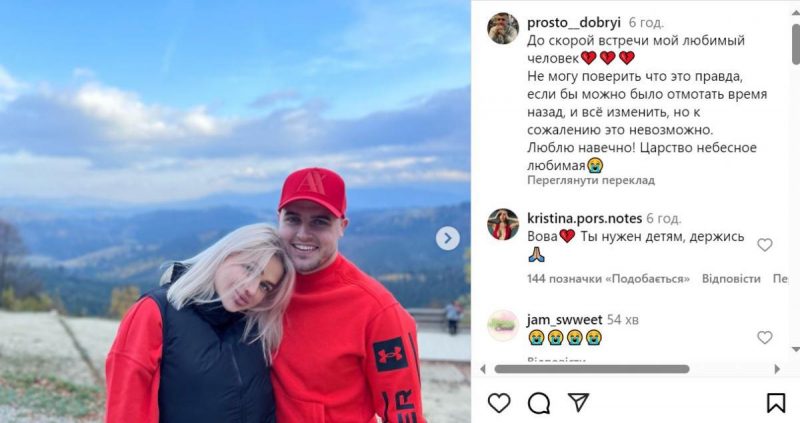Click the horizontal scrollbar right arrow
This screenshot has height=423, width=800.
777,369
